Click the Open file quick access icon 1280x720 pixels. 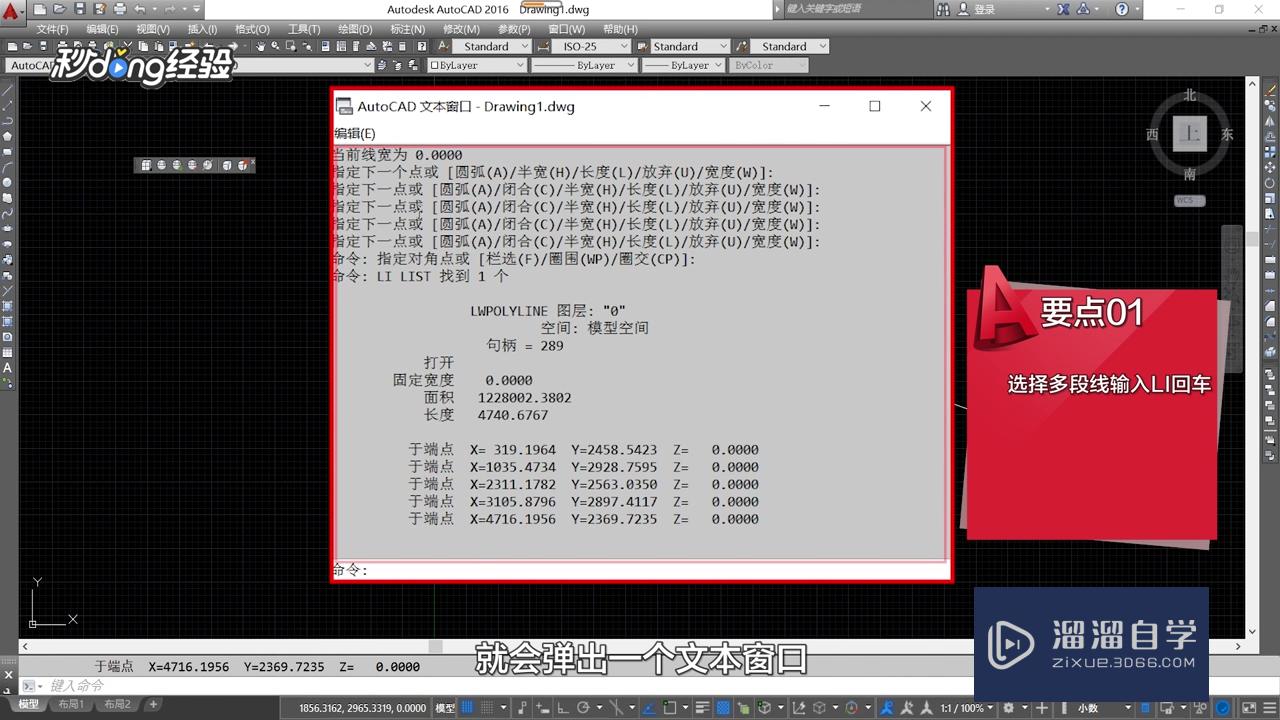click(59, 9)
